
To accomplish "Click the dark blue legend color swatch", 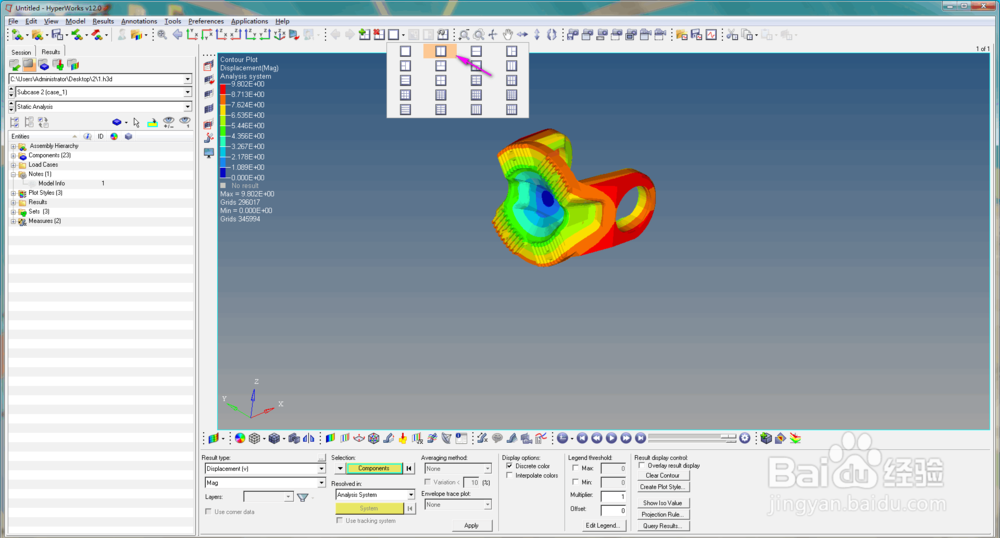I will tap(223, 173).
